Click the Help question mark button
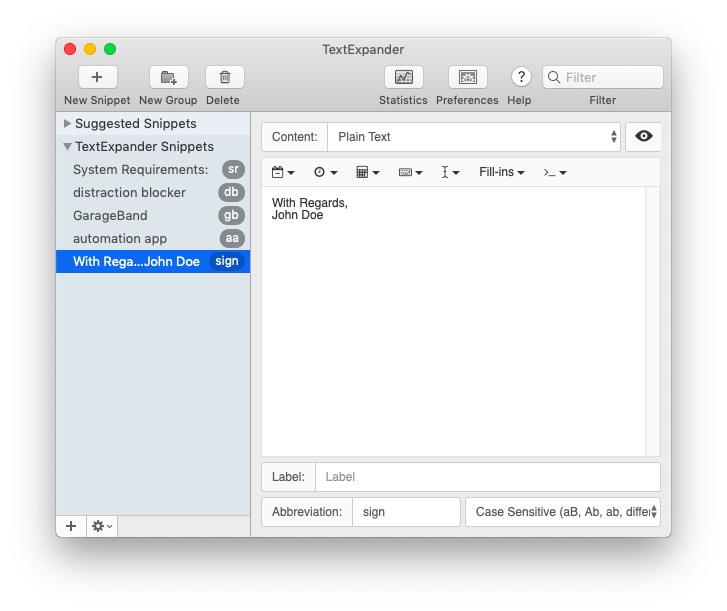 521,76
